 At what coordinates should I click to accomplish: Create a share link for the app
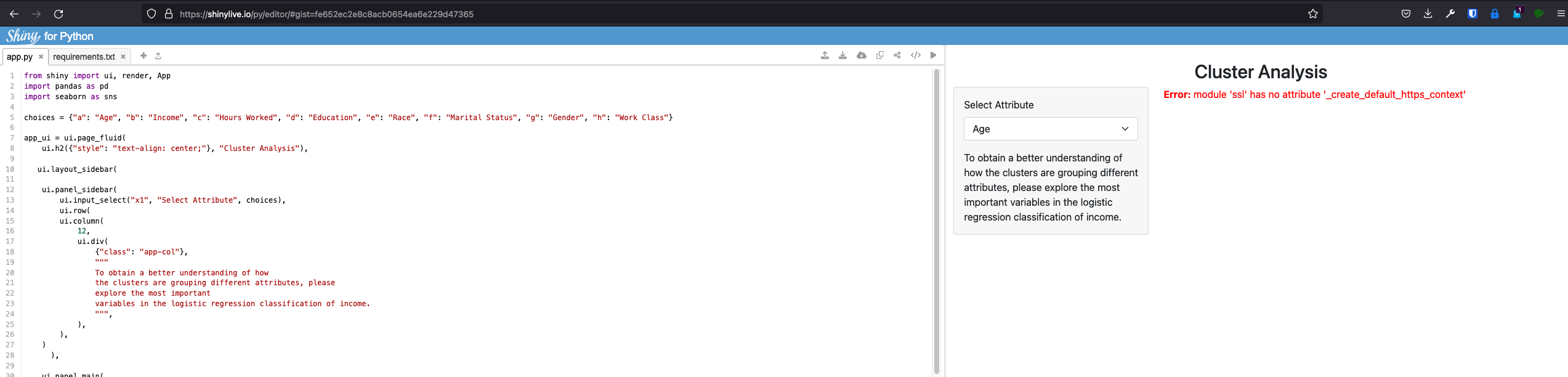[897, 55]
